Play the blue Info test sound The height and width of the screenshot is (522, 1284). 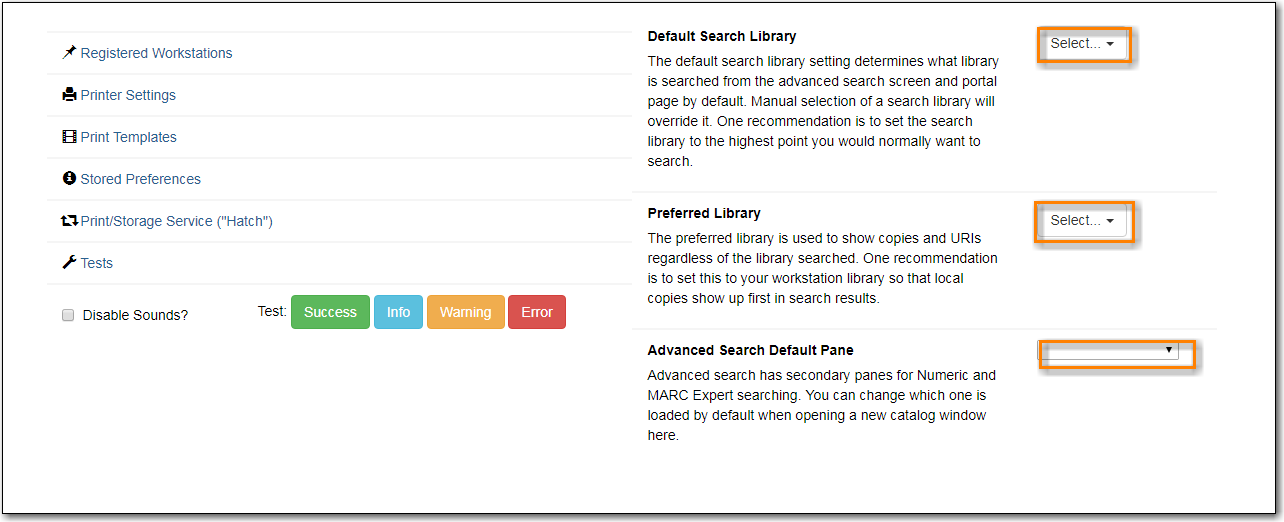point(398,312)
